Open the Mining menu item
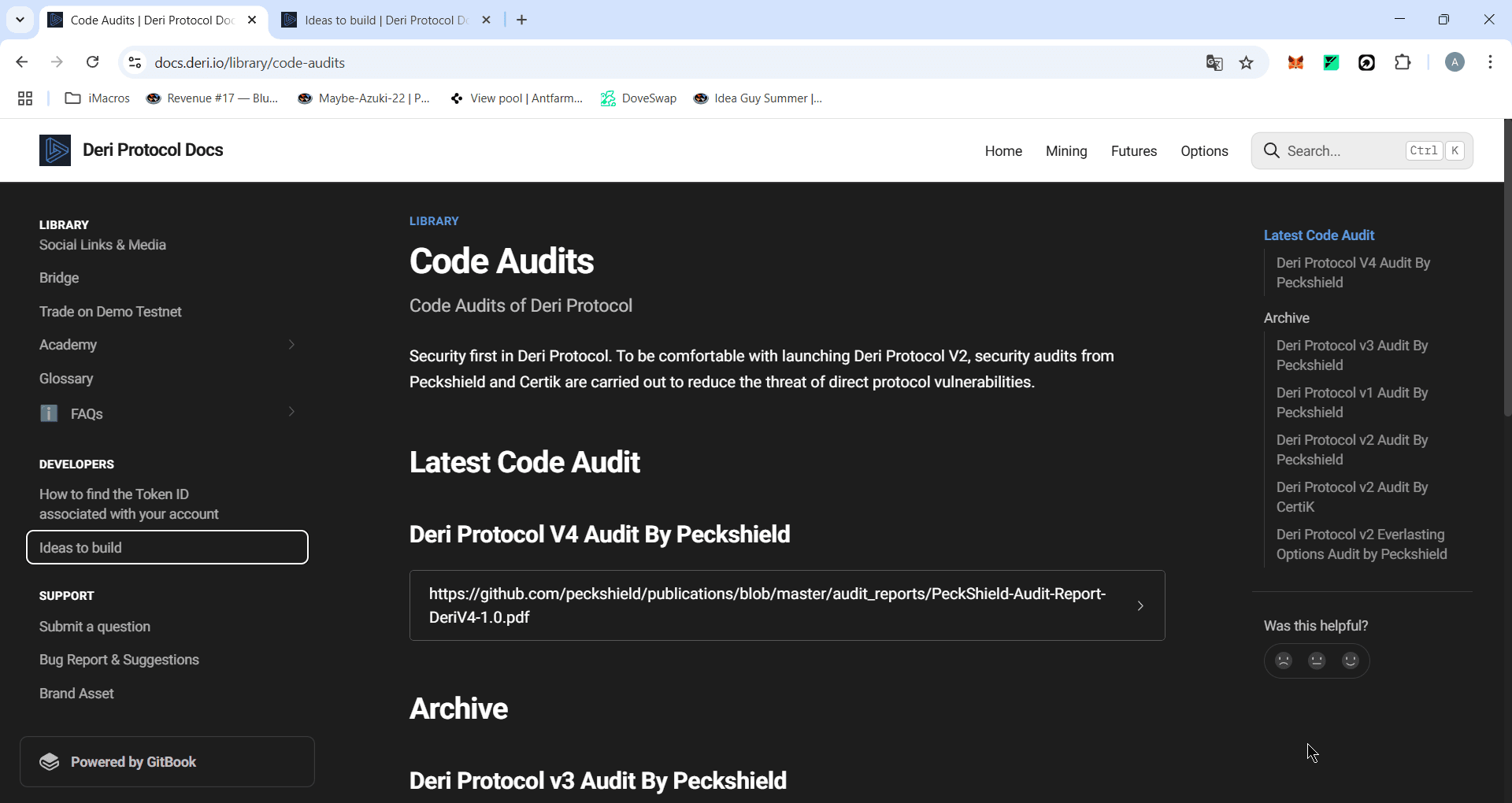 point(1066,151)
